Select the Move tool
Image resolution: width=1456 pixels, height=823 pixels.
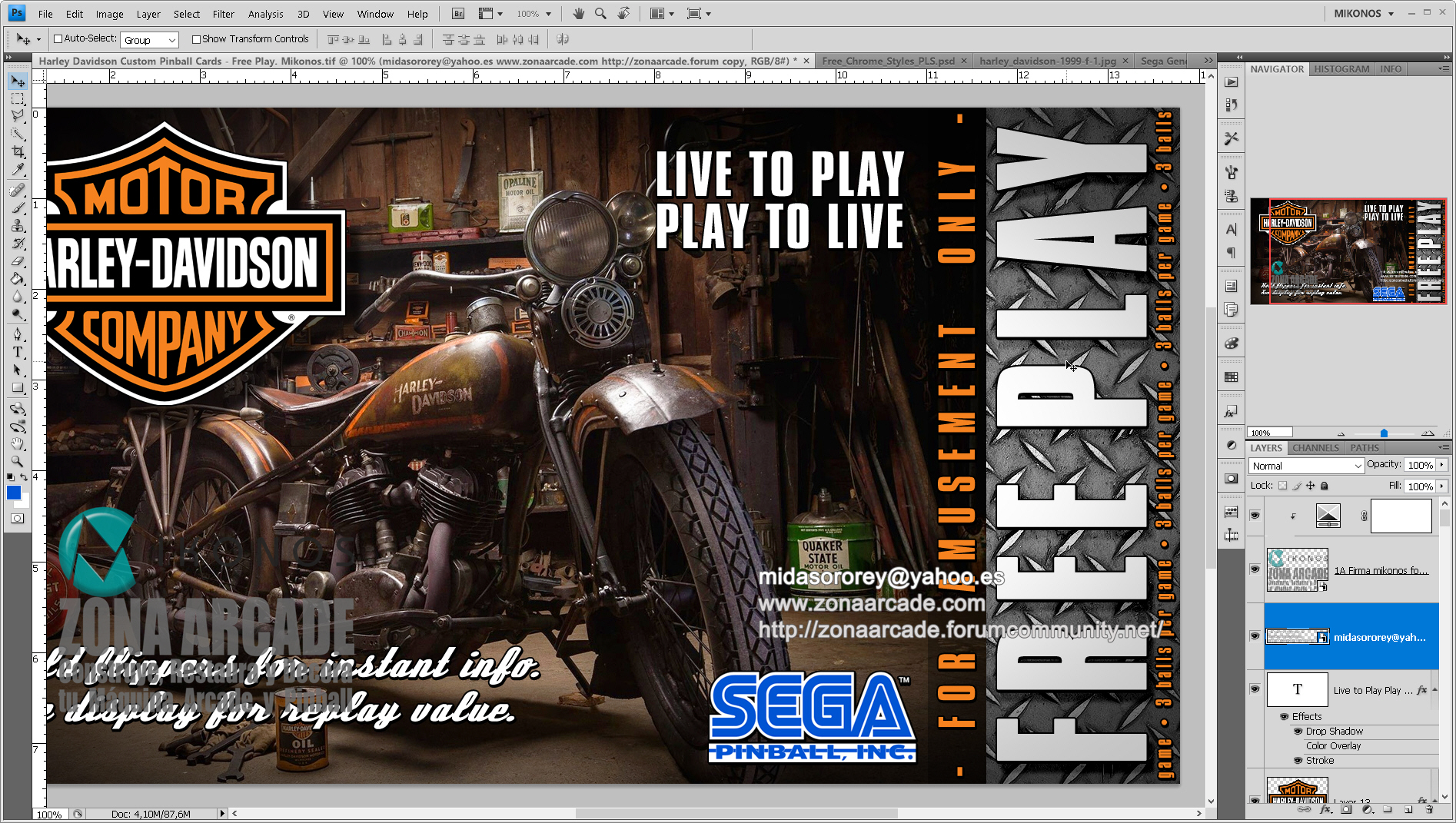pos(18,81)
